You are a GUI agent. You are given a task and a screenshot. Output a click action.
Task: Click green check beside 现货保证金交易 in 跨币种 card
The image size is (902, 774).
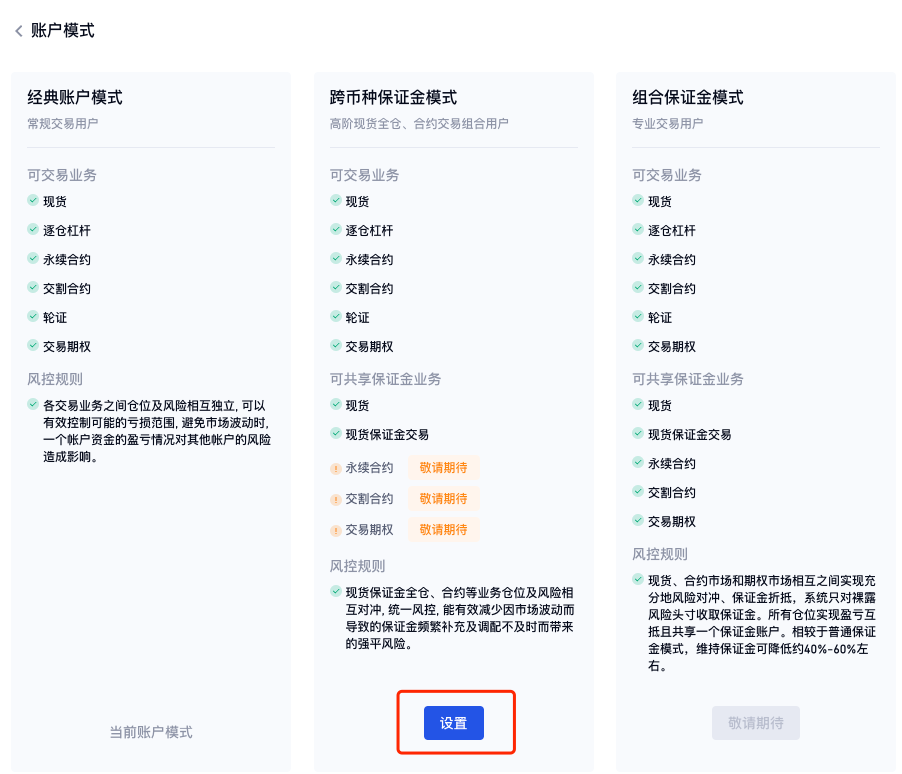(x=336, y=434)
